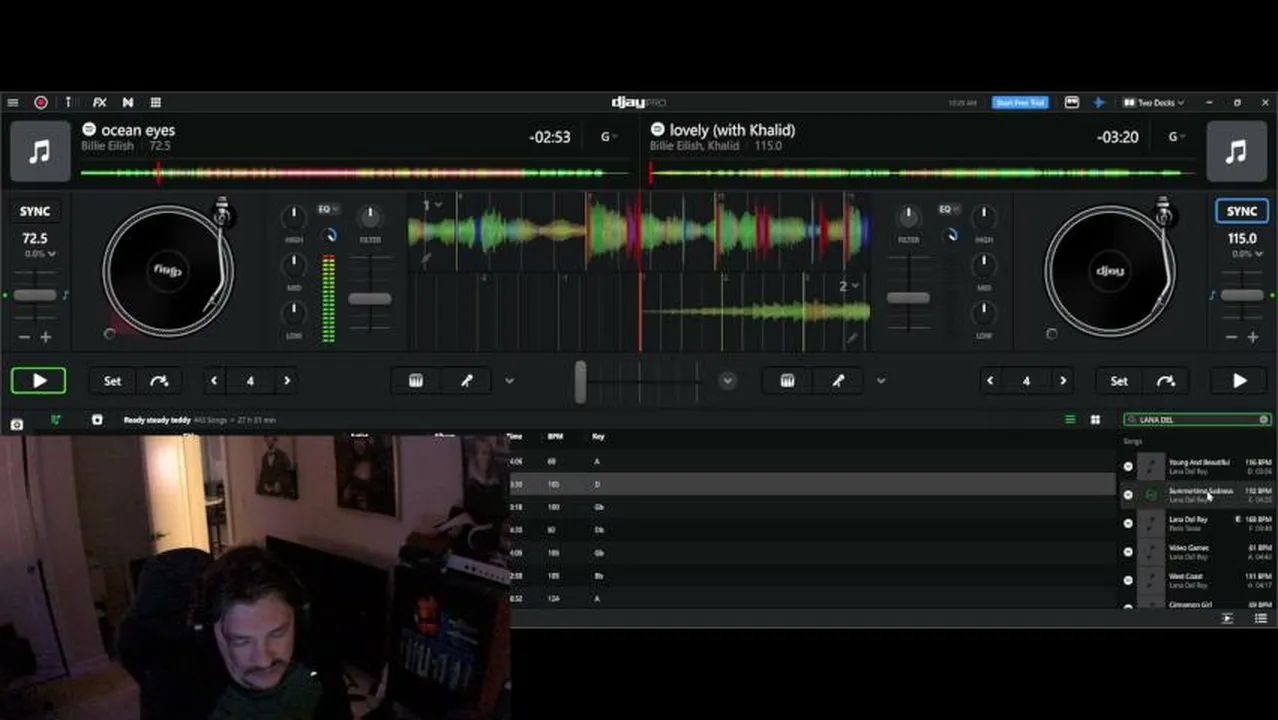Expand left deck tools chevron
1278x720 pixels.
click(509, 381)
